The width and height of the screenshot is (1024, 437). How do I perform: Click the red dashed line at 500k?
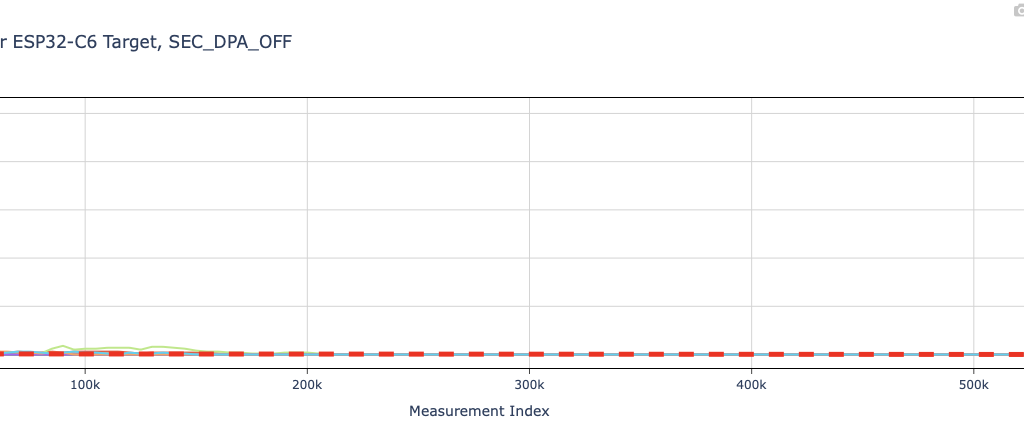point(973,354)
